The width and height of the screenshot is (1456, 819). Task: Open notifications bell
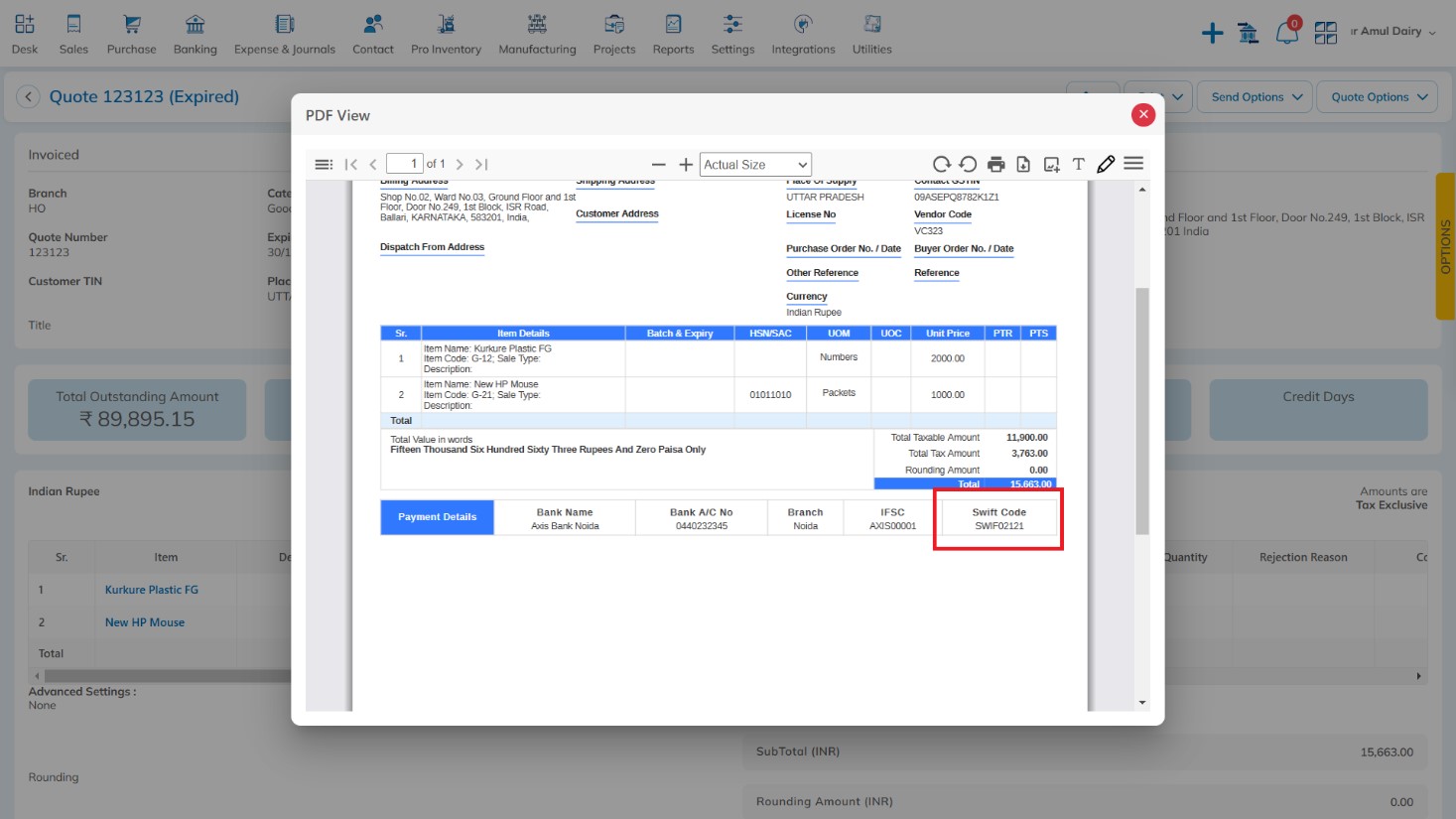(x=1287, y=32)
